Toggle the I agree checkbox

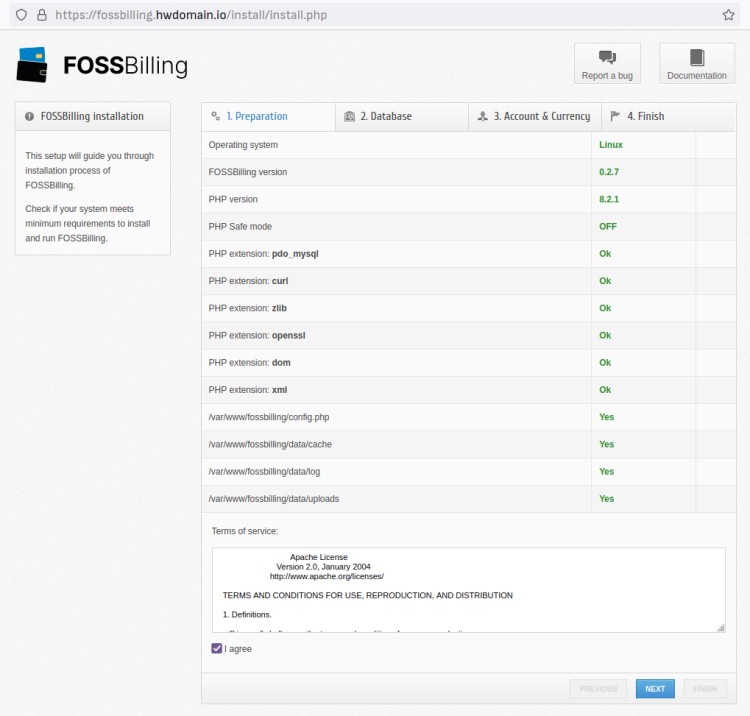click(x=217, y=648)
